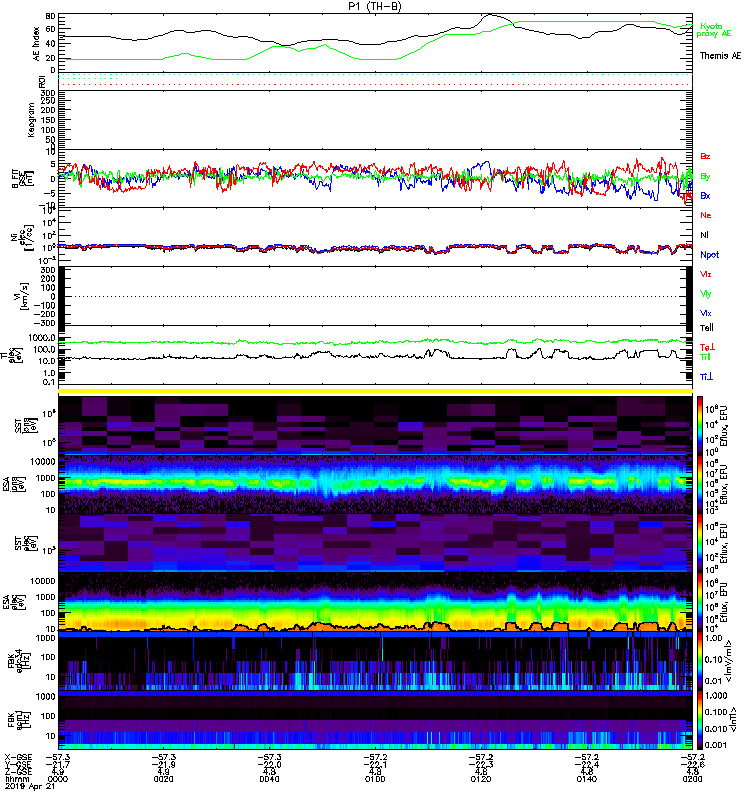The image size is (750, 800).
Task: Click the hhmm row label
Action: (x=15, y=779)
